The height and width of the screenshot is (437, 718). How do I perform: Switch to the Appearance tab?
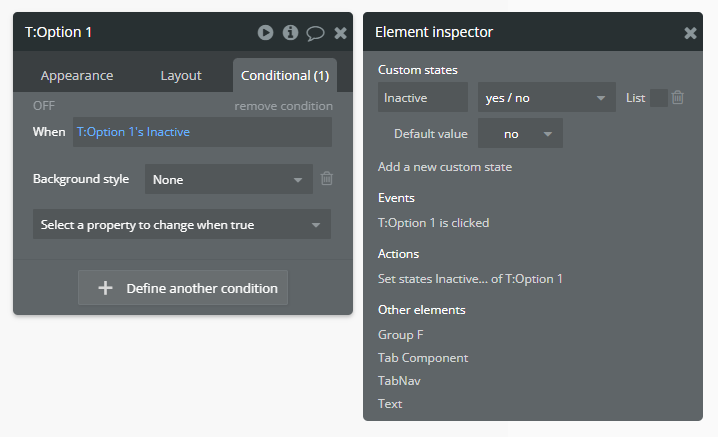click(x=77, y=76)
